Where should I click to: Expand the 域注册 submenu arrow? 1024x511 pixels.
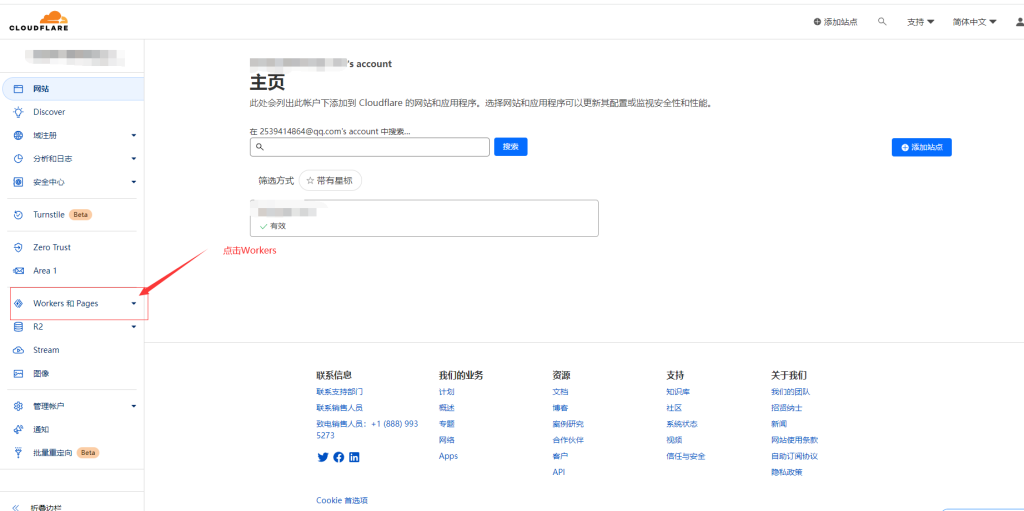click(x=134, y=135)
